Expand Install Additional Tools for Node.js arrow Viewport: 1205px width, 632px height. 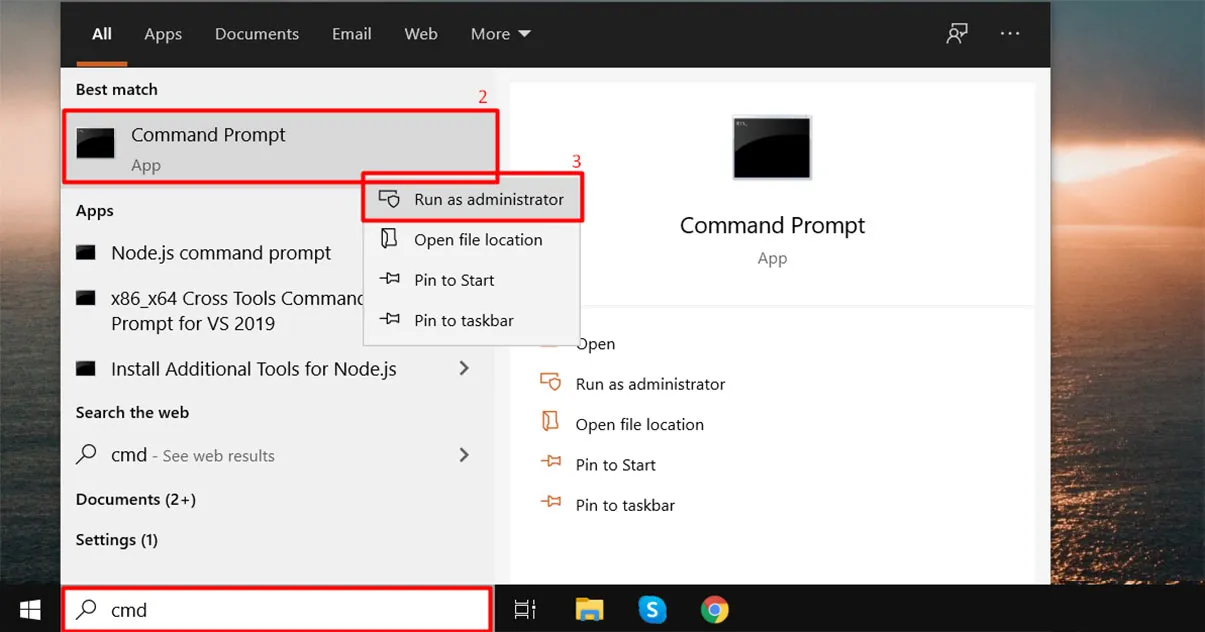[464, 368]
